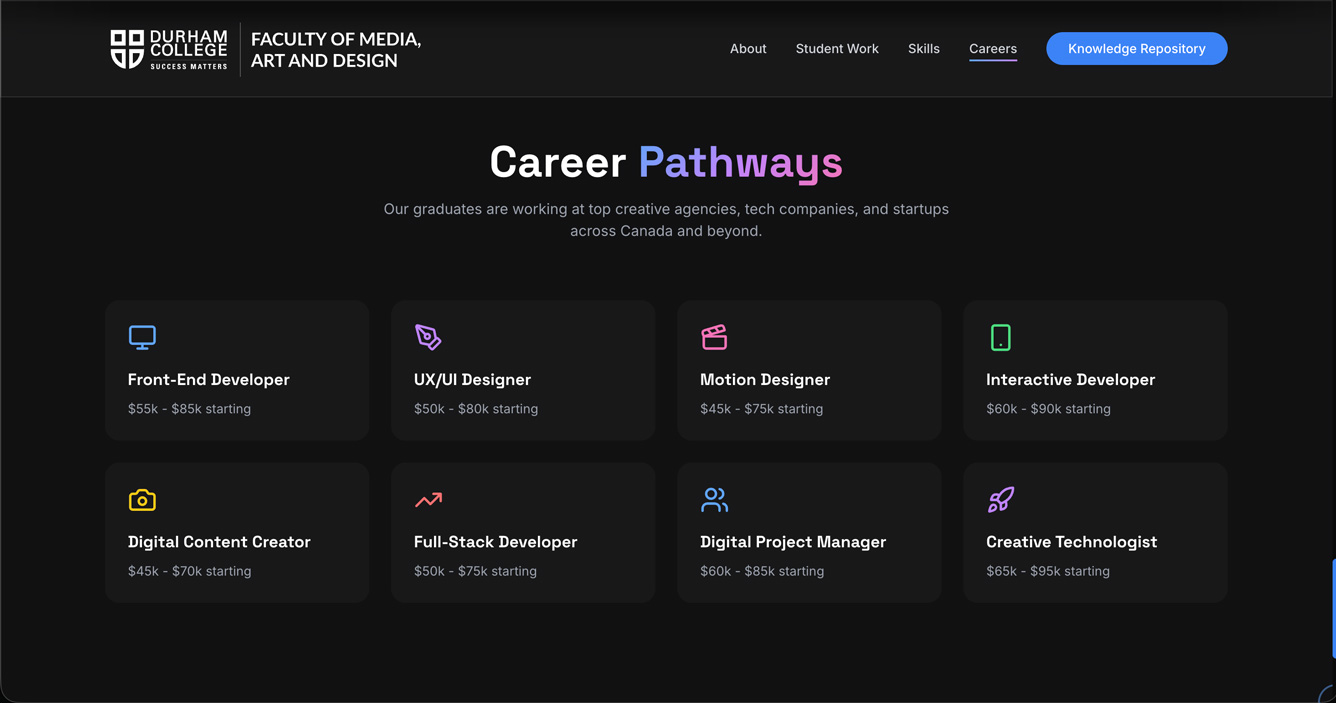Image resolution: width=1336 pixels, height=703 pixels.
Task: Open the Skills nav link
Action: click(x=924, y=48)
